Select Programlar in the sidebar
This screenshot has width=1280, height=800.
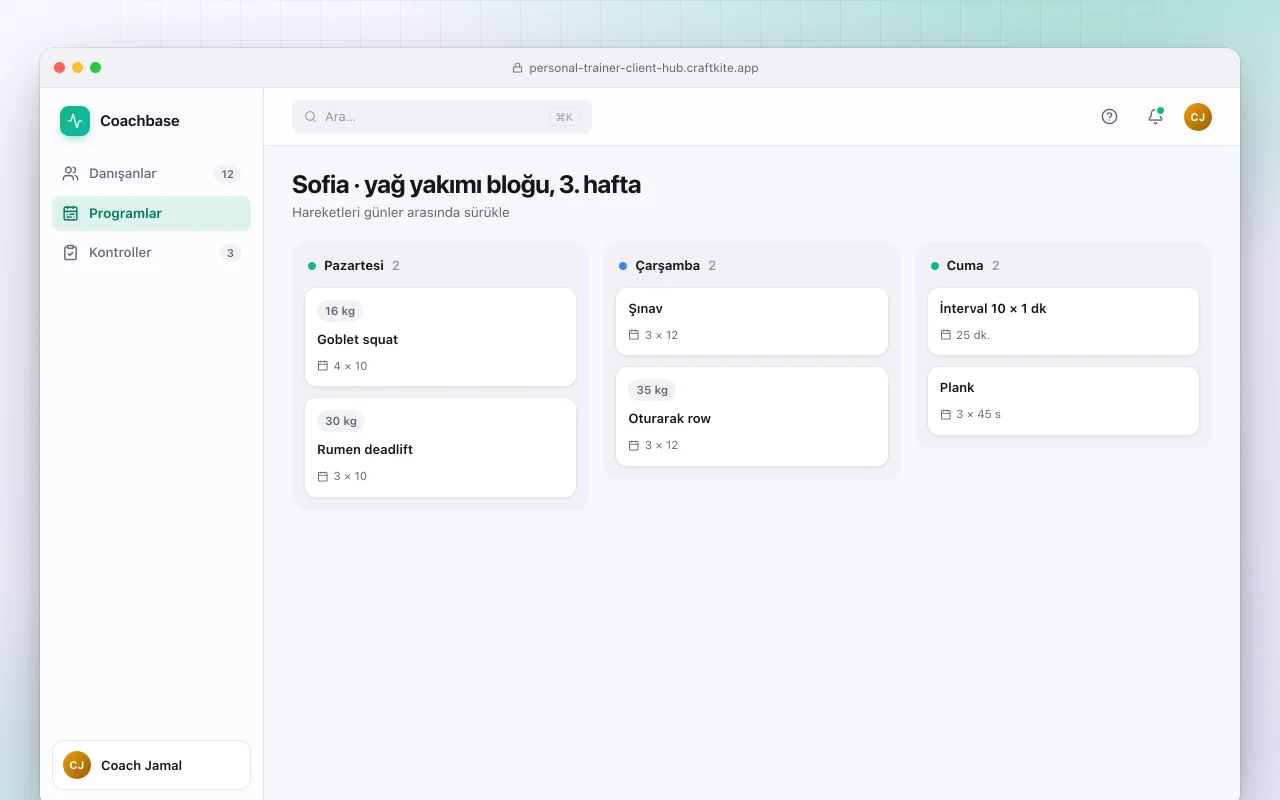click(x=151, y=213)
